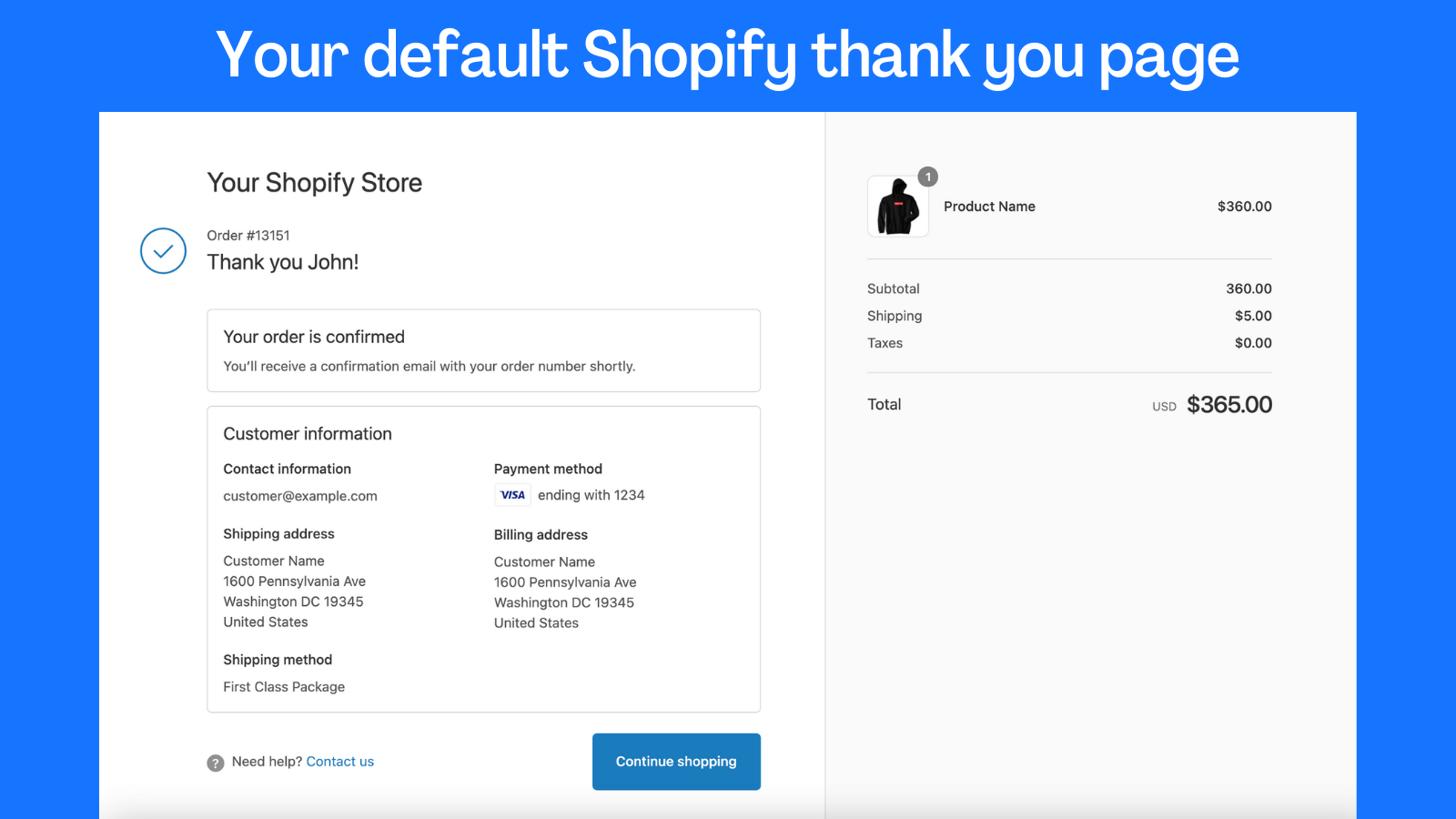Click the Your Shopify Store title

pos(315,183)
